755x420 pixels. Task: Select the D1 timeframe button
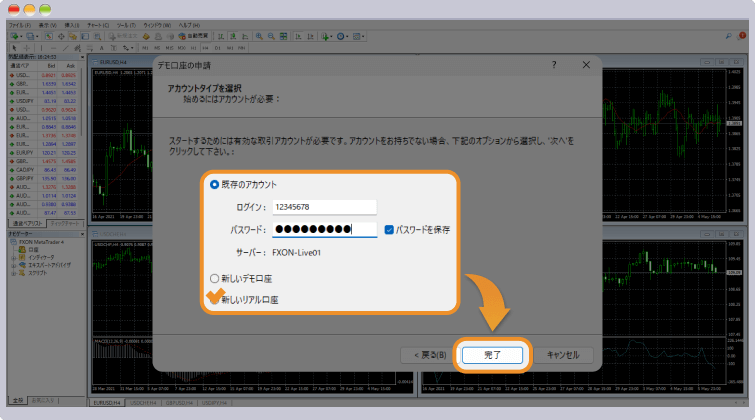click(x=218, y=48)
